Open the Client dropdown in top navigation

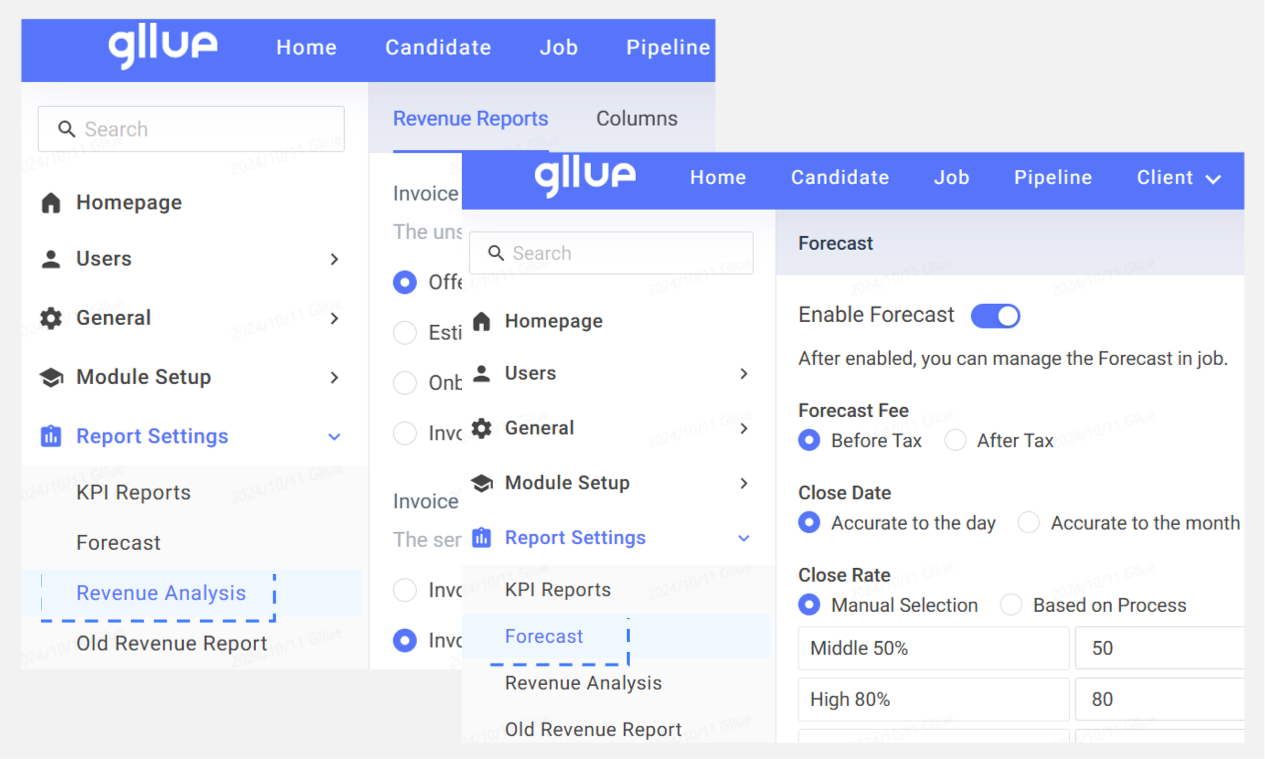point(1179,178)
